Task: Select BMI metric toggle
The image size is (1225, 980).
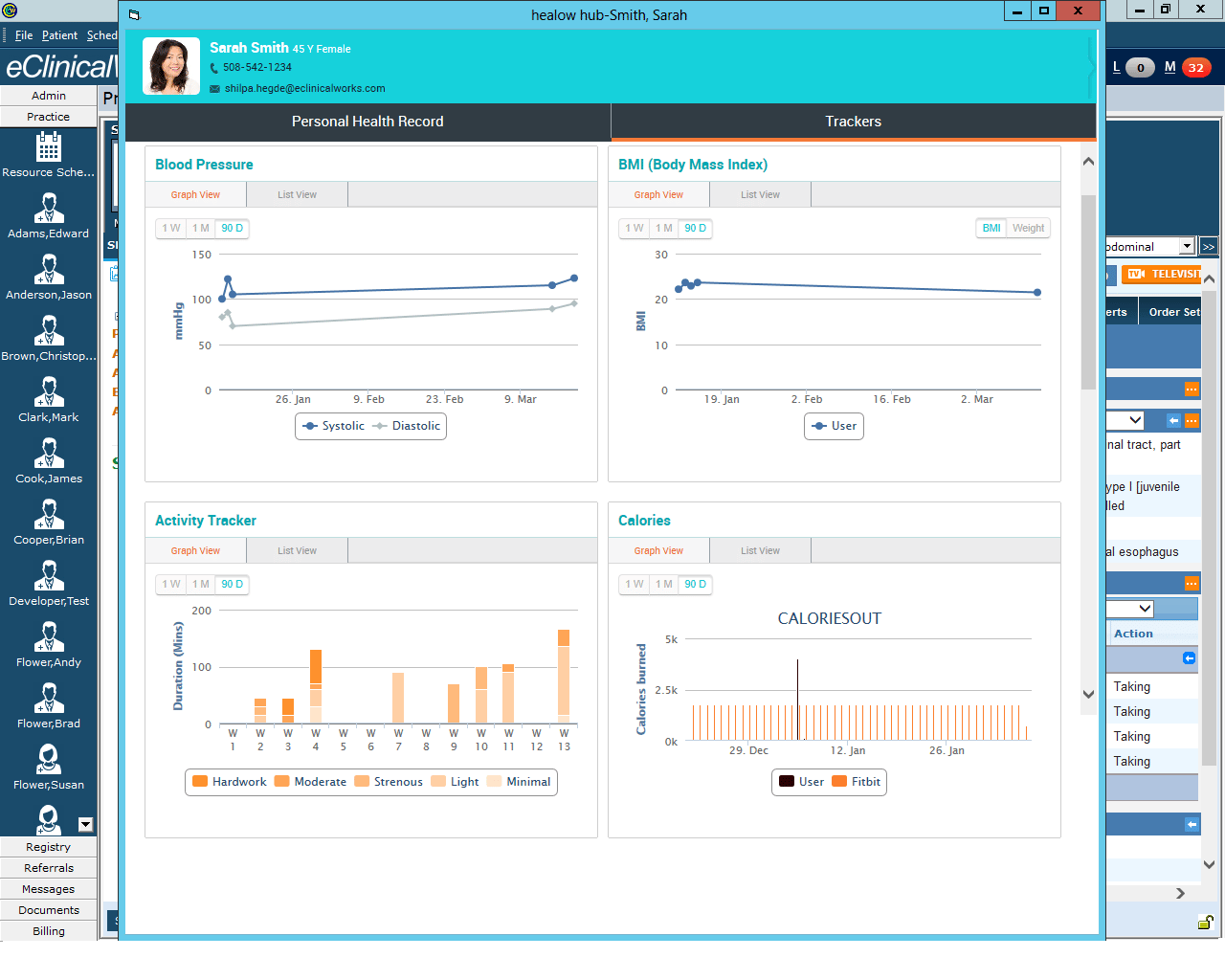Action: coord(991,228)
